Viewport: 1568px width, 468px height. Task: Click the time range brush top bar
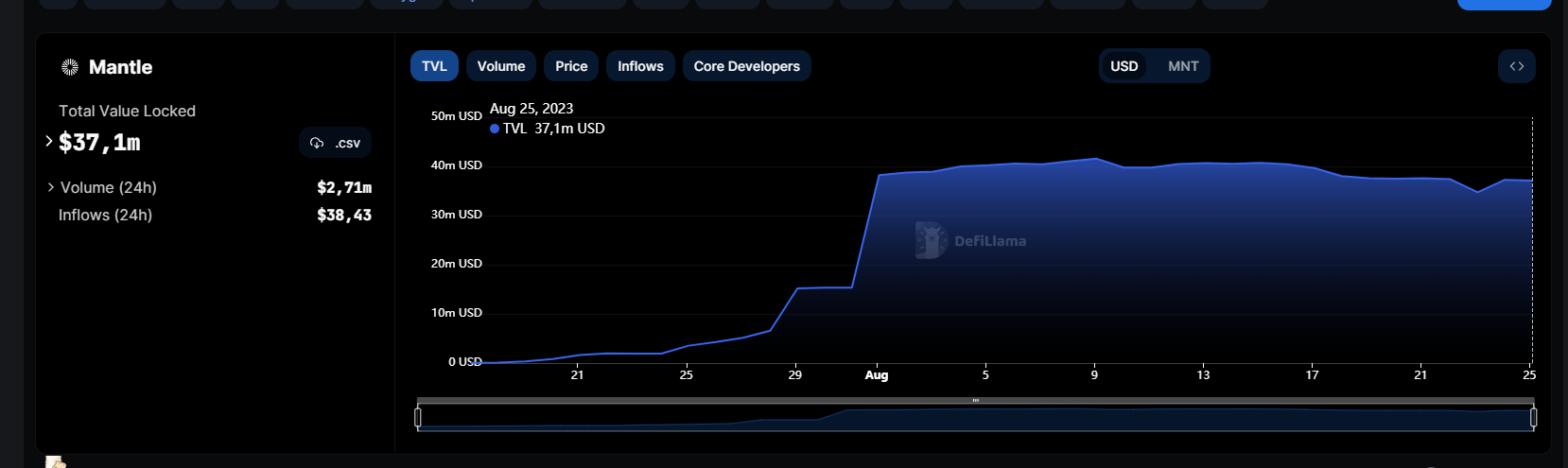[x=975, y=400]
